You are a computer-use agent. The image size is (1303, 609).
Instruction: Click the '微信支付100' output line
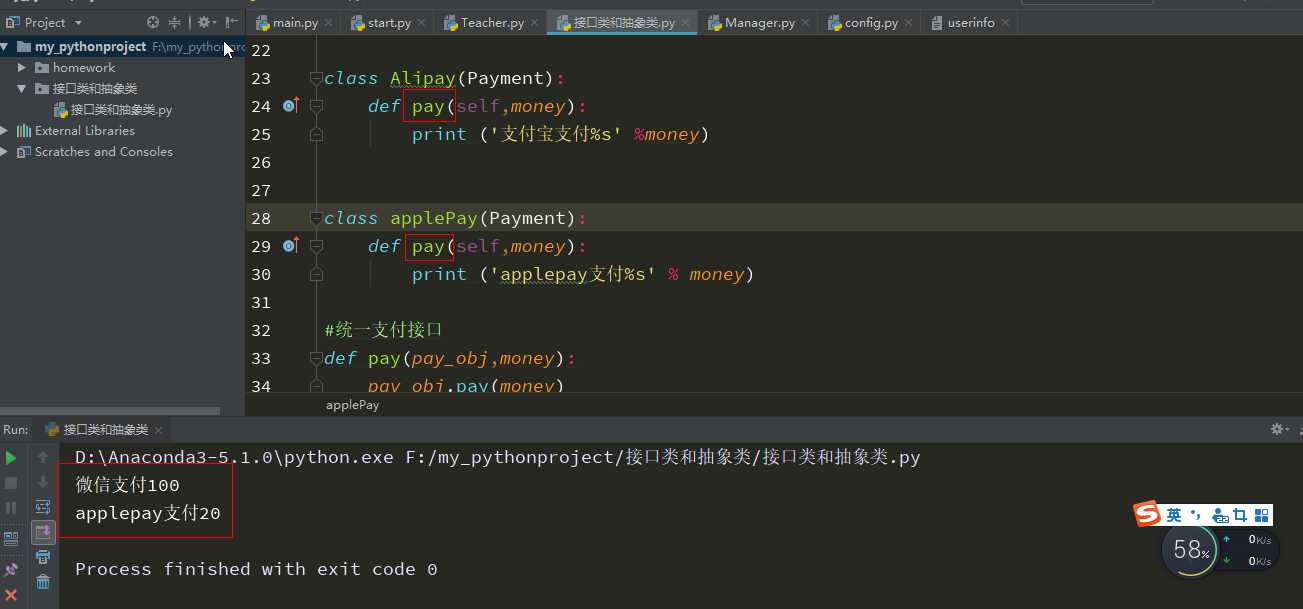click(127, 485)
